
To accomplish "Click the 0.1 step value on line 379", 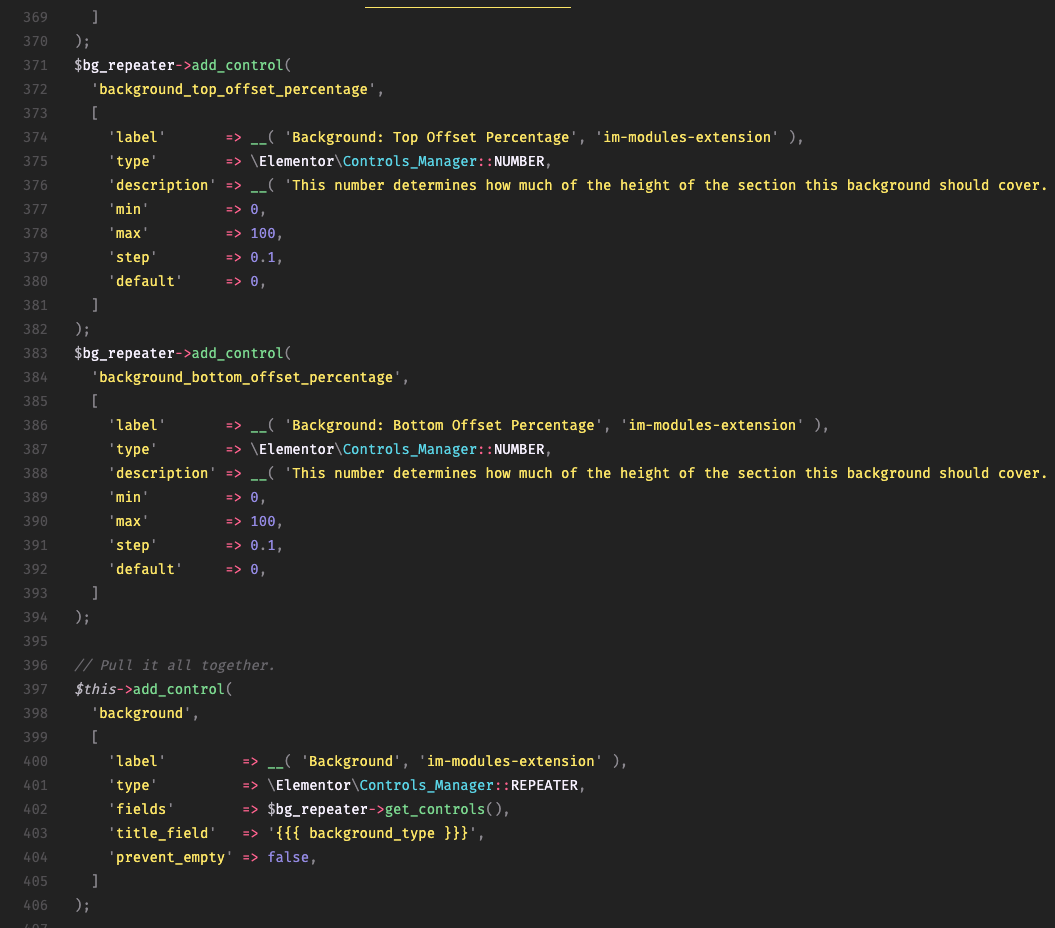I will (263, 257).
